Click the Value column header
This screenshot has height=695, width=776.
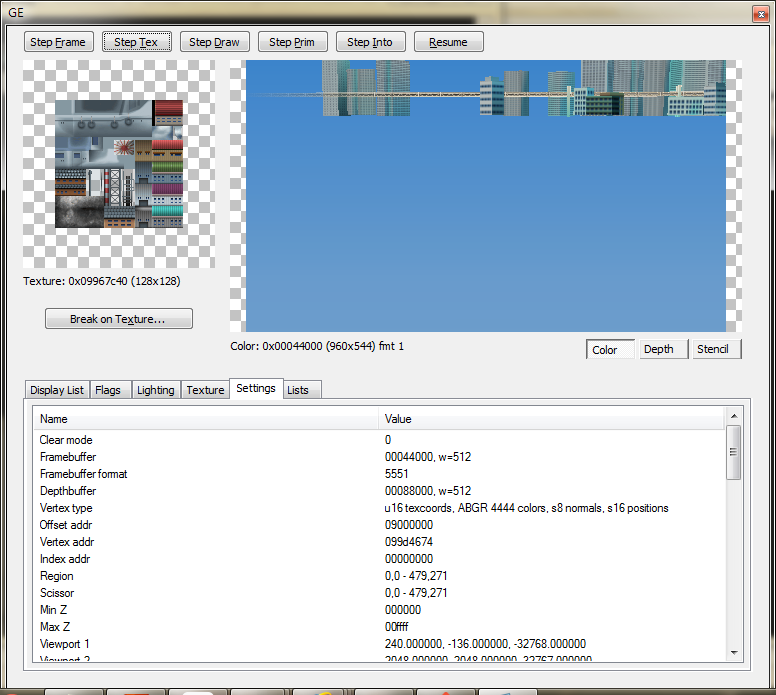click(x=398, y=419)
